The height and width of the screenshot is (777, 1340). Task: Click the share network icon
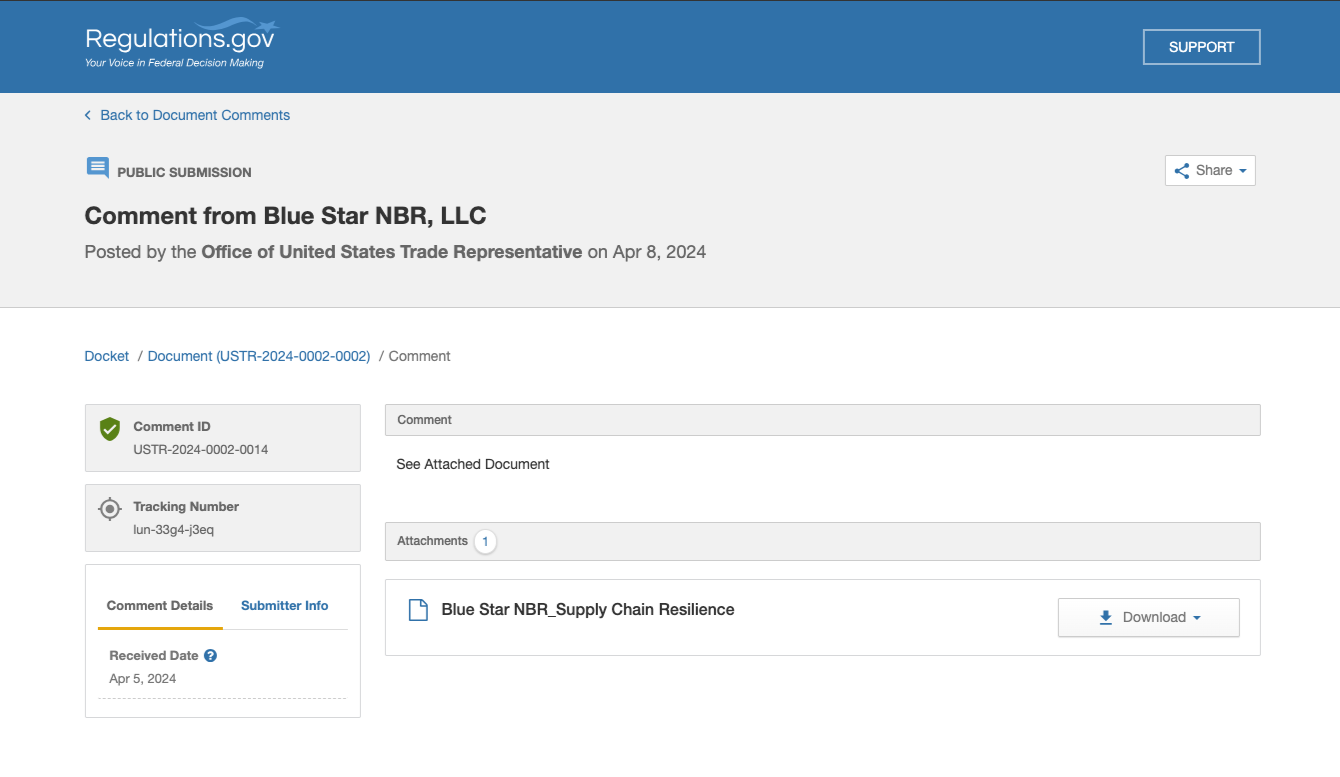point(1182,171)
